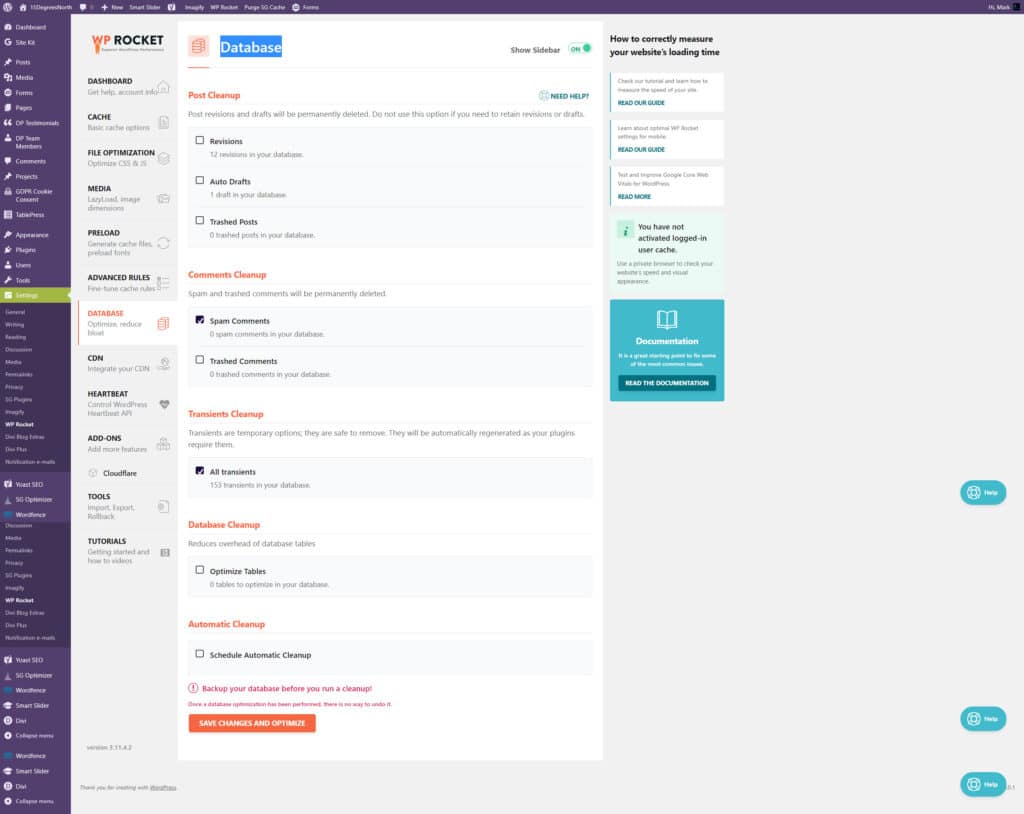Viewport: 1024px width, 814px height.
Task: Click the Cloudflare logo icon
Action: click(x=93, y=473)
